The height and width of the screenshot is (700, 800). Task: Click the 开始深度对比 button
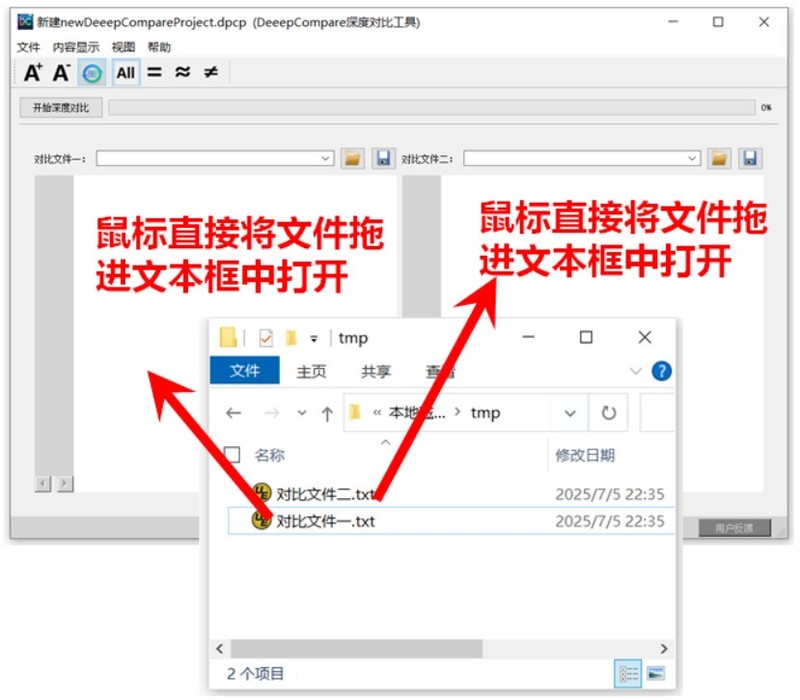pyautogui.click(x=61, y=108)
